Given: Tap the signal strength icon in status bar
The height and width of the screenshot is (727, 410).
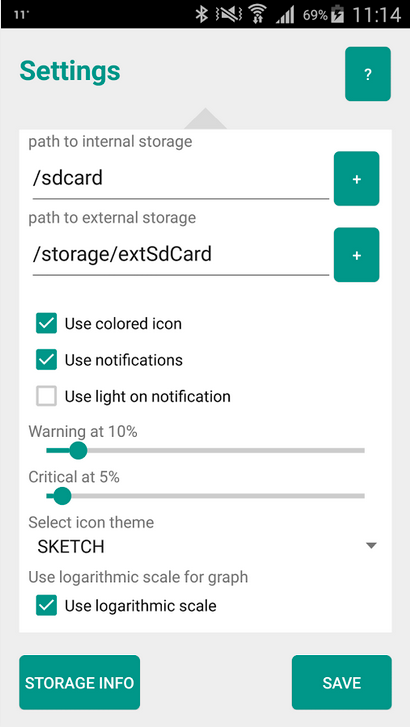Looking at the screenshot, I should [x=285, y=15].
